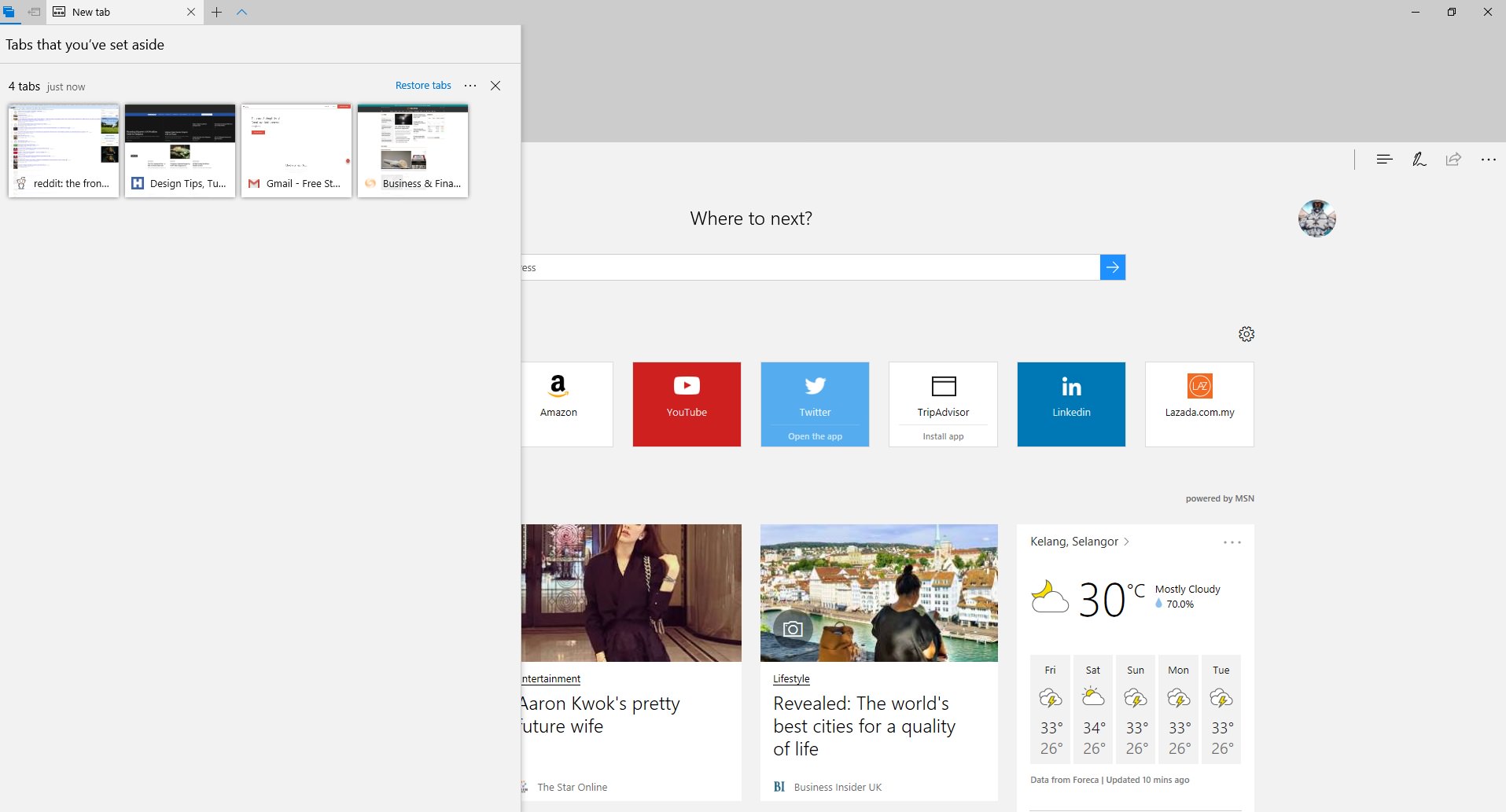Screen dimensions: 1506x812
Task: Click the 4 tabs just now label
Action: (46, 86)
